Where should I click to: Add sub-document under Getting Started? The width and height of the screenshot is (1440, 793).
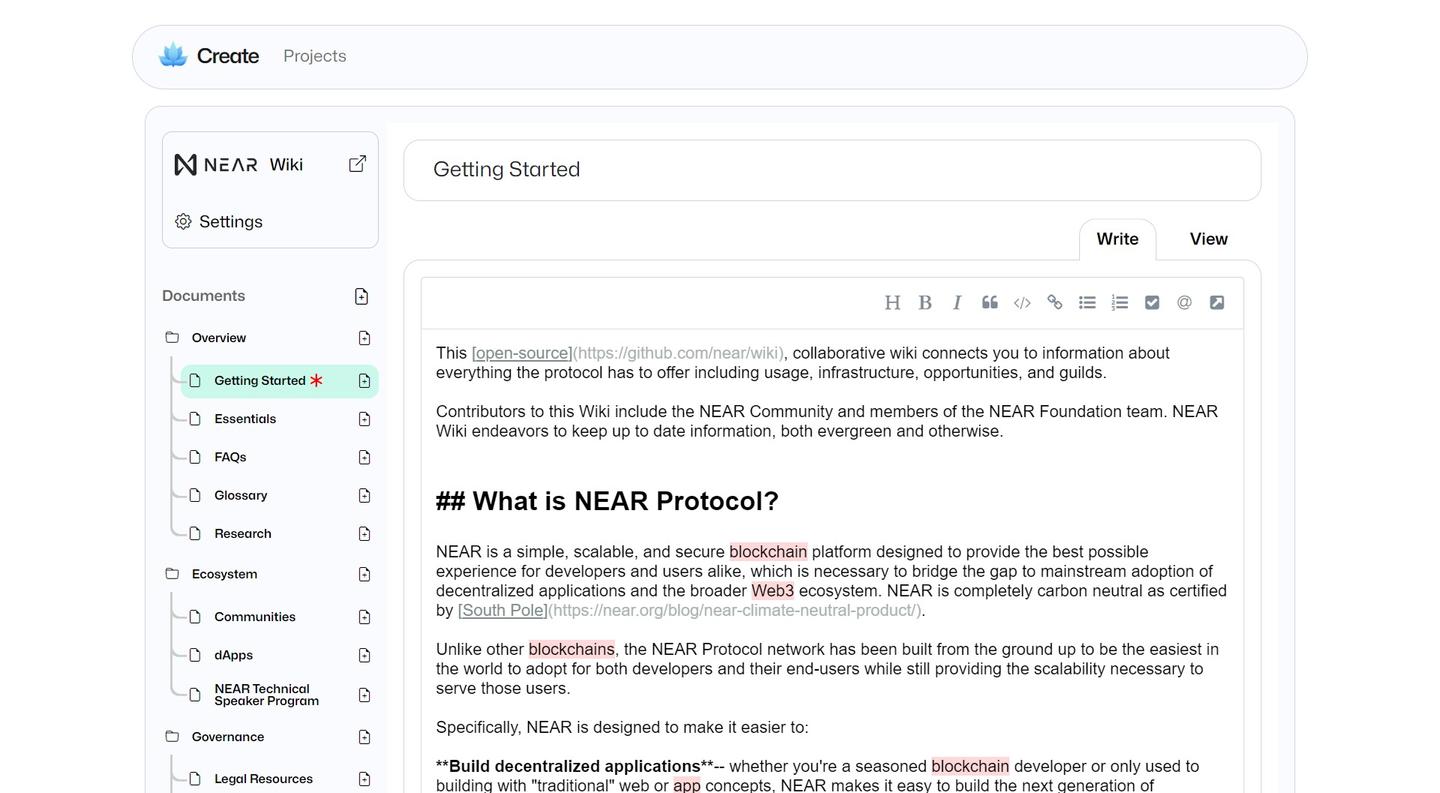click(364, 381)
